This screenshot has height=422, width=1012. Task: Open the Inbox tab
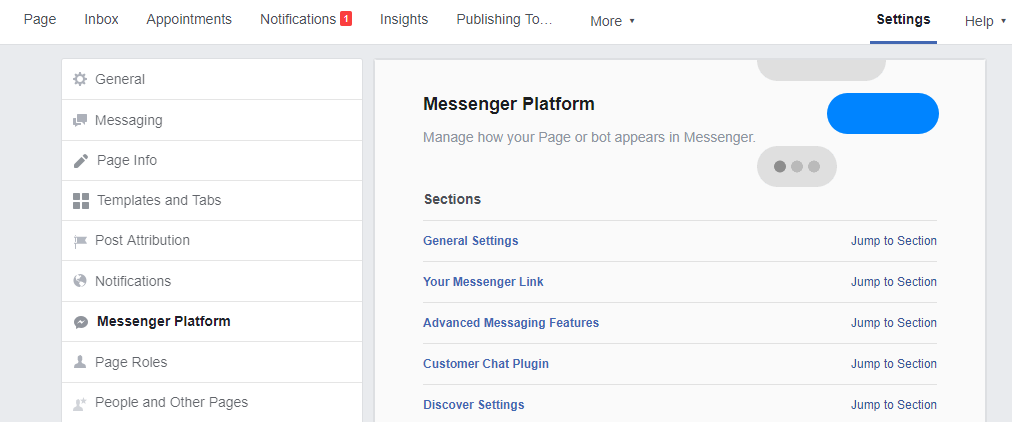[x=101, y=19]
